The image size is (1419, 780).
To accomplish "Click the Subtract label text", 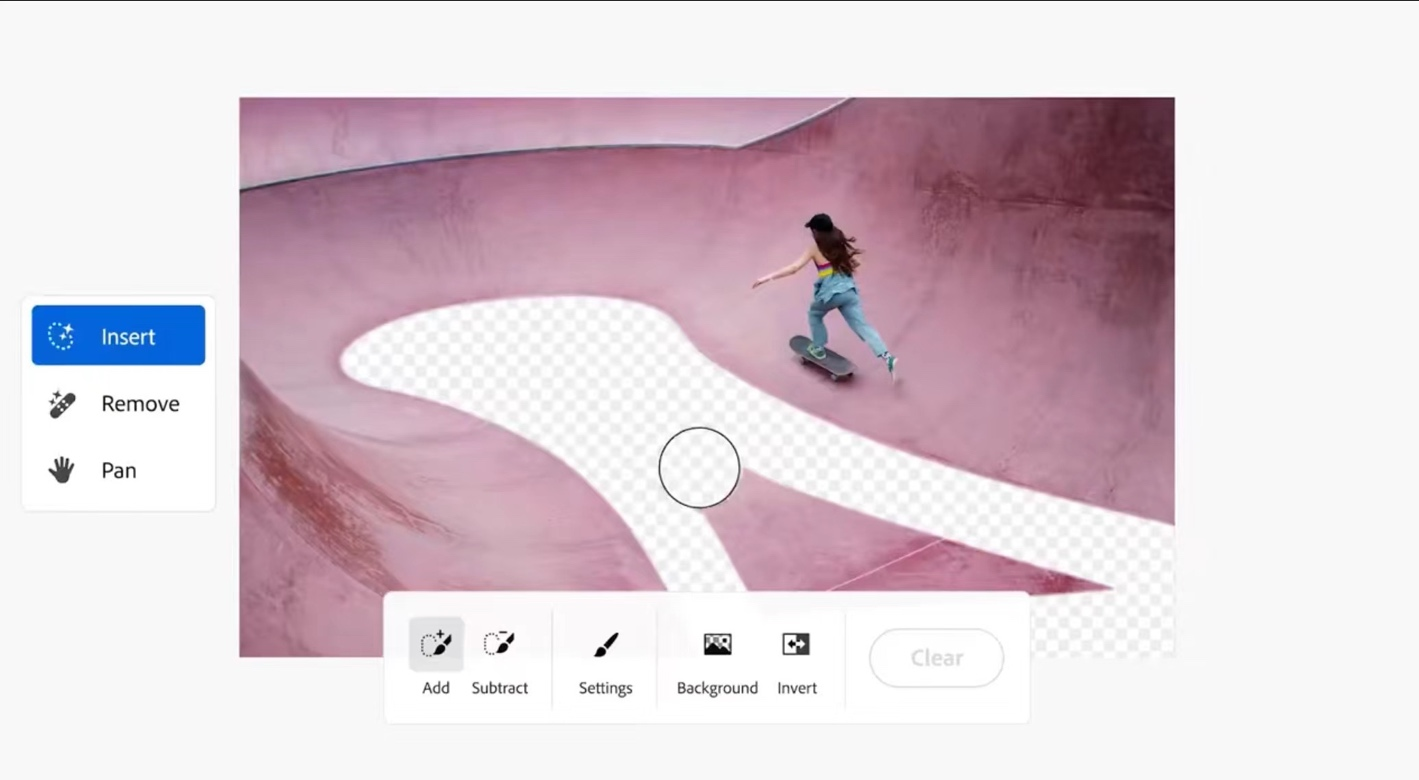I will pos(500,688).
